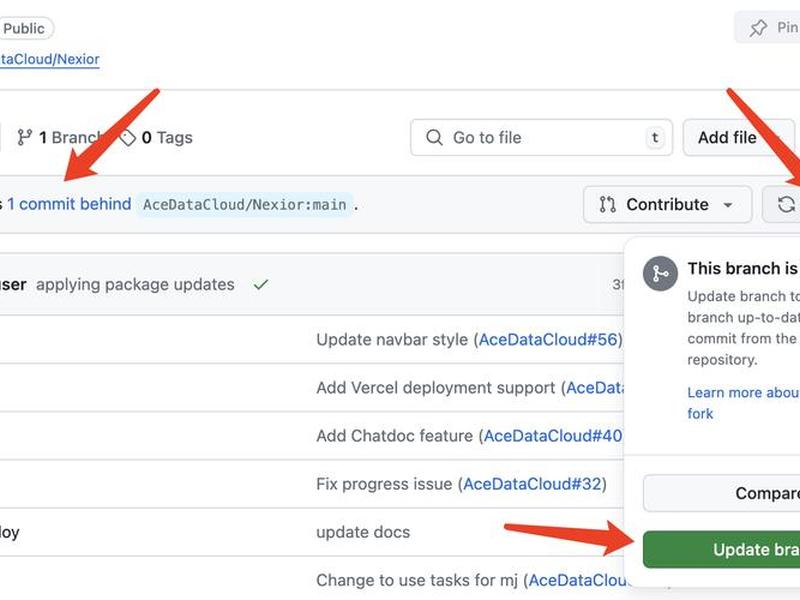The width and height of the screenshot is (800, 600).
Task: Click the Sync fork refresh icon
Action: (786, 205)
